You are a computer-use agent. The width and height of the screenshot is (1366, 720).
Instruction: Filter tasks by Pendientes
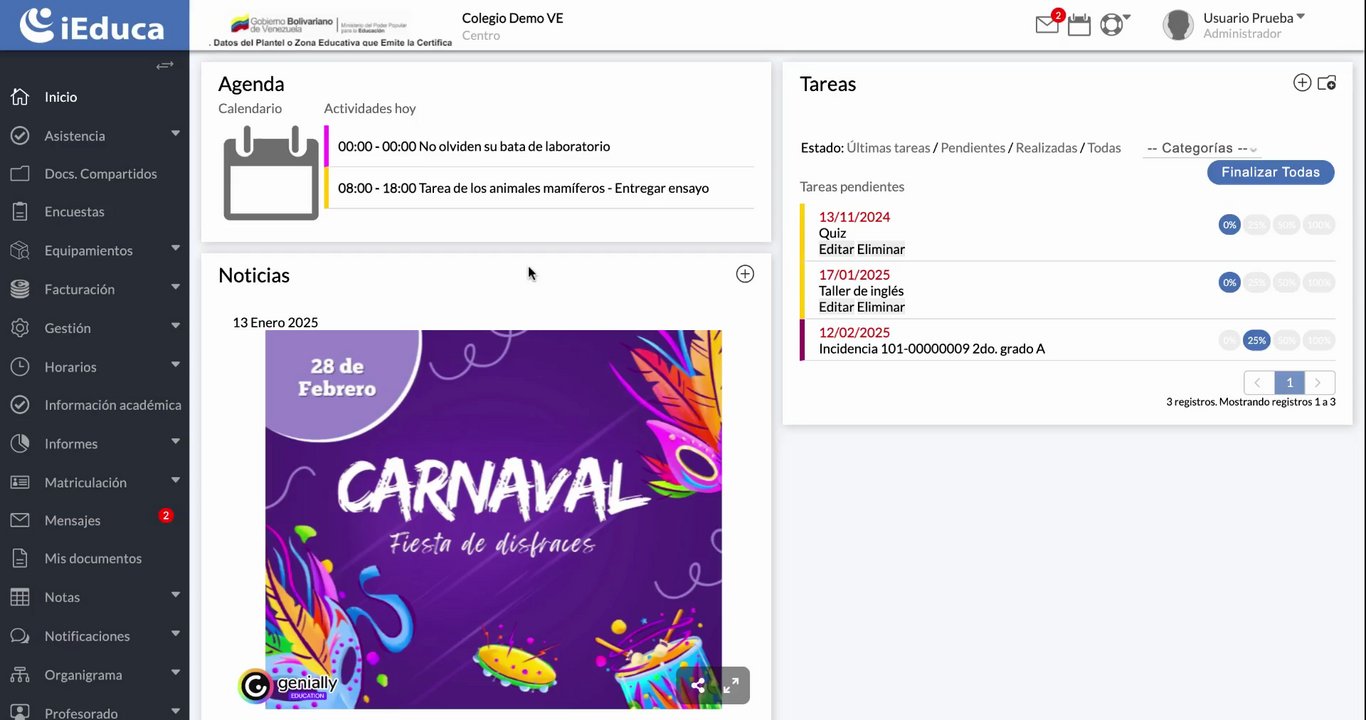point(973,148)
